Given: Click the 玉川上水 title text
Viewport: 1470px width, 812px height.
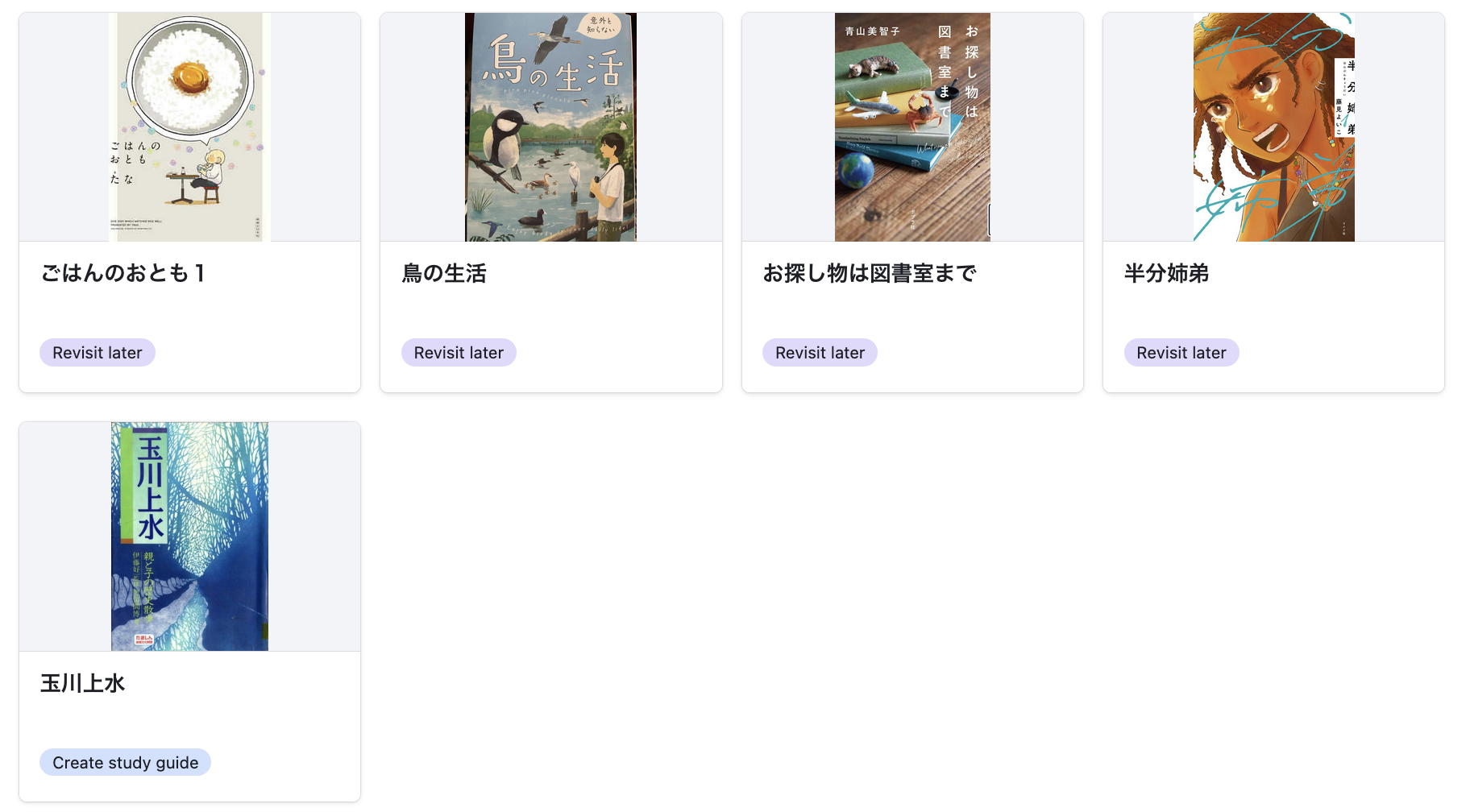Looking at the screenshot, I should [x=83, y=684].
